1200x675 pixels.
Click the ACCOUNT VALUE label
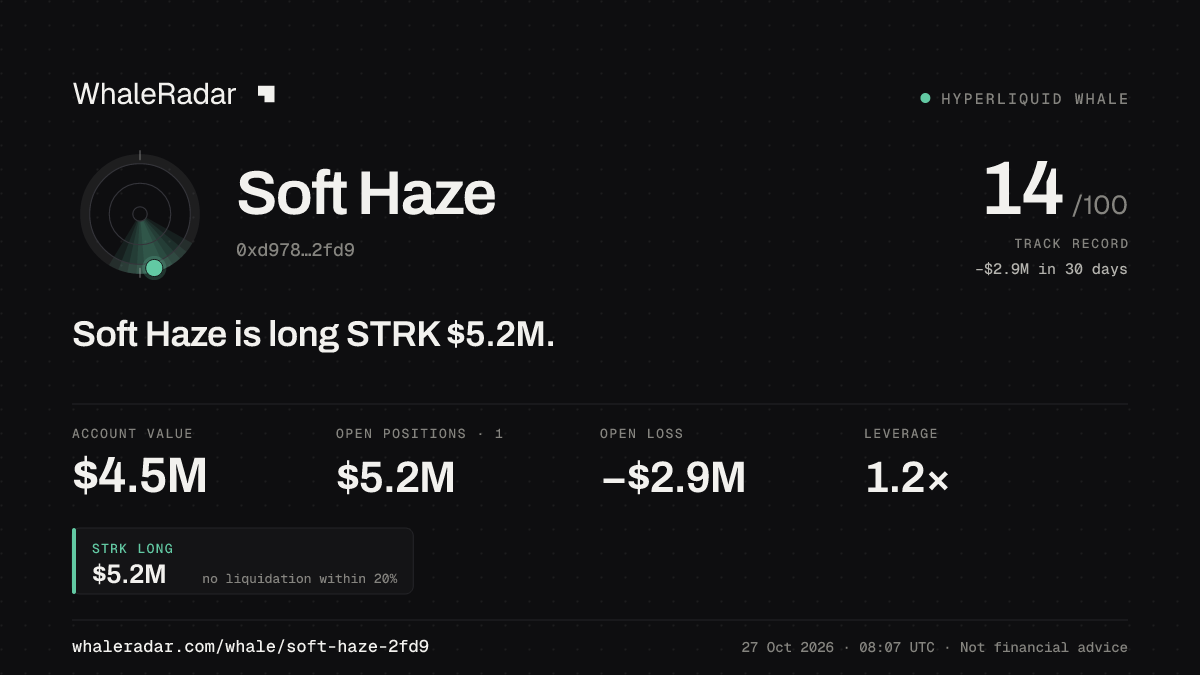coord(133,434)
